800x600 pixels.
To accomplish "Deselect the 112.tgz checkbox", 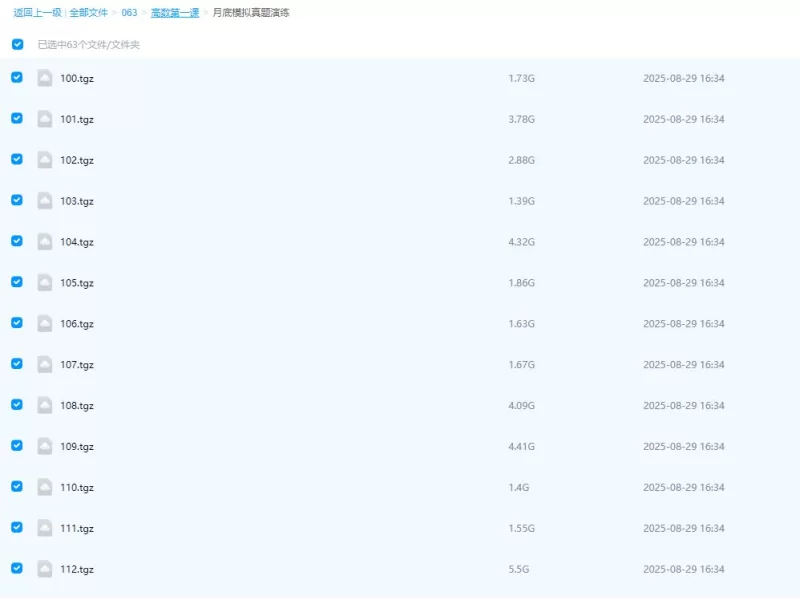I will click(x=17, y=568).
